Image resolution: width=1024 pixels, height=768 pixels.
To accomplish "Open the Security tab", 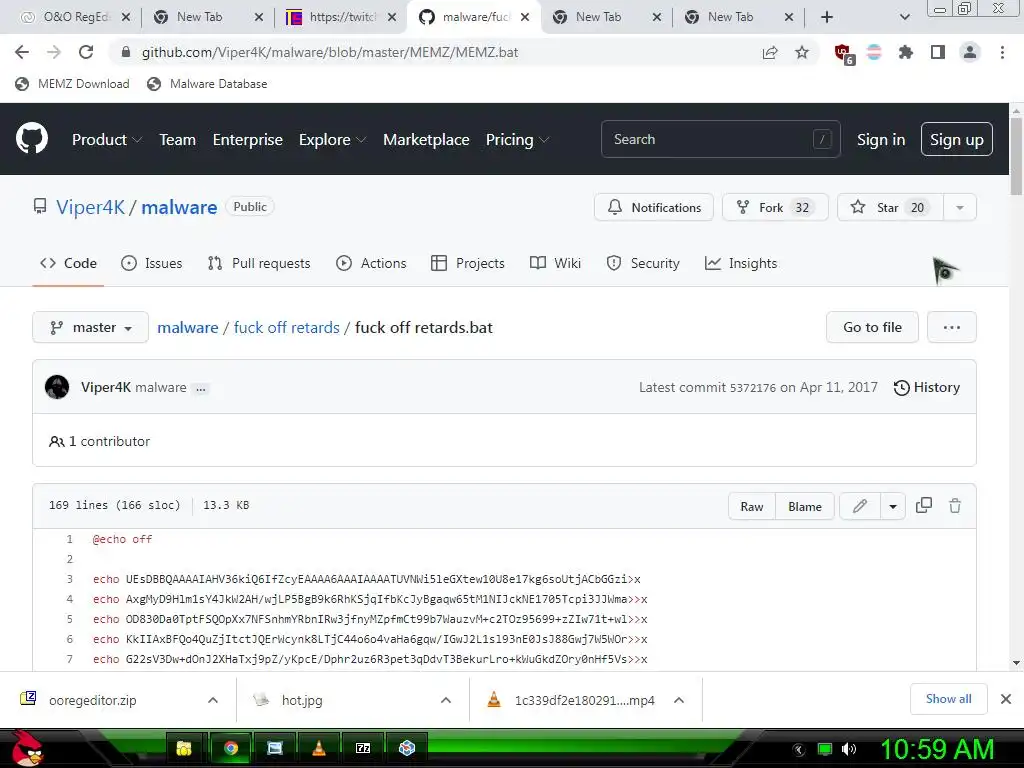I will pos(643,263).
